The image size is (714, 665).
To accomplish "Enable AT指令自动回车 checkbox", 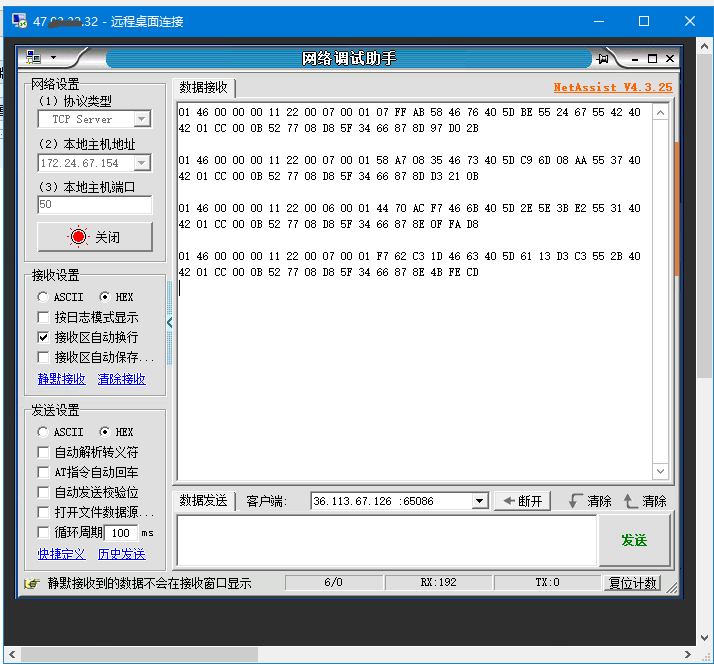I will click(x=43, y=472).
